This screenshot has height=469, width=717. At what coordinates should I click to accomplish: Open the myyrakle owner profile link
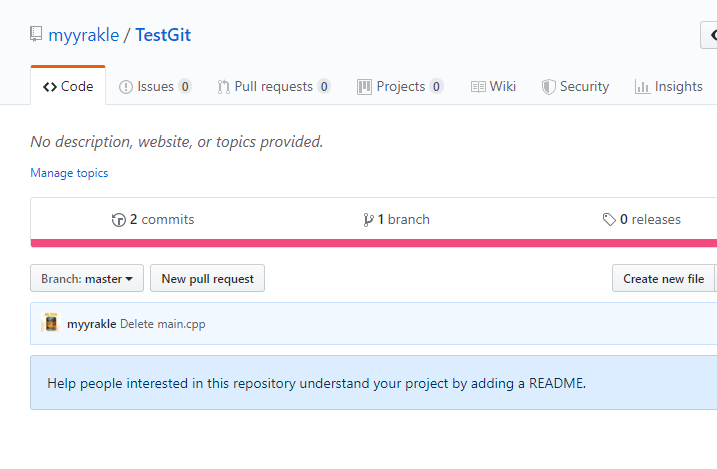coord(83,36)
